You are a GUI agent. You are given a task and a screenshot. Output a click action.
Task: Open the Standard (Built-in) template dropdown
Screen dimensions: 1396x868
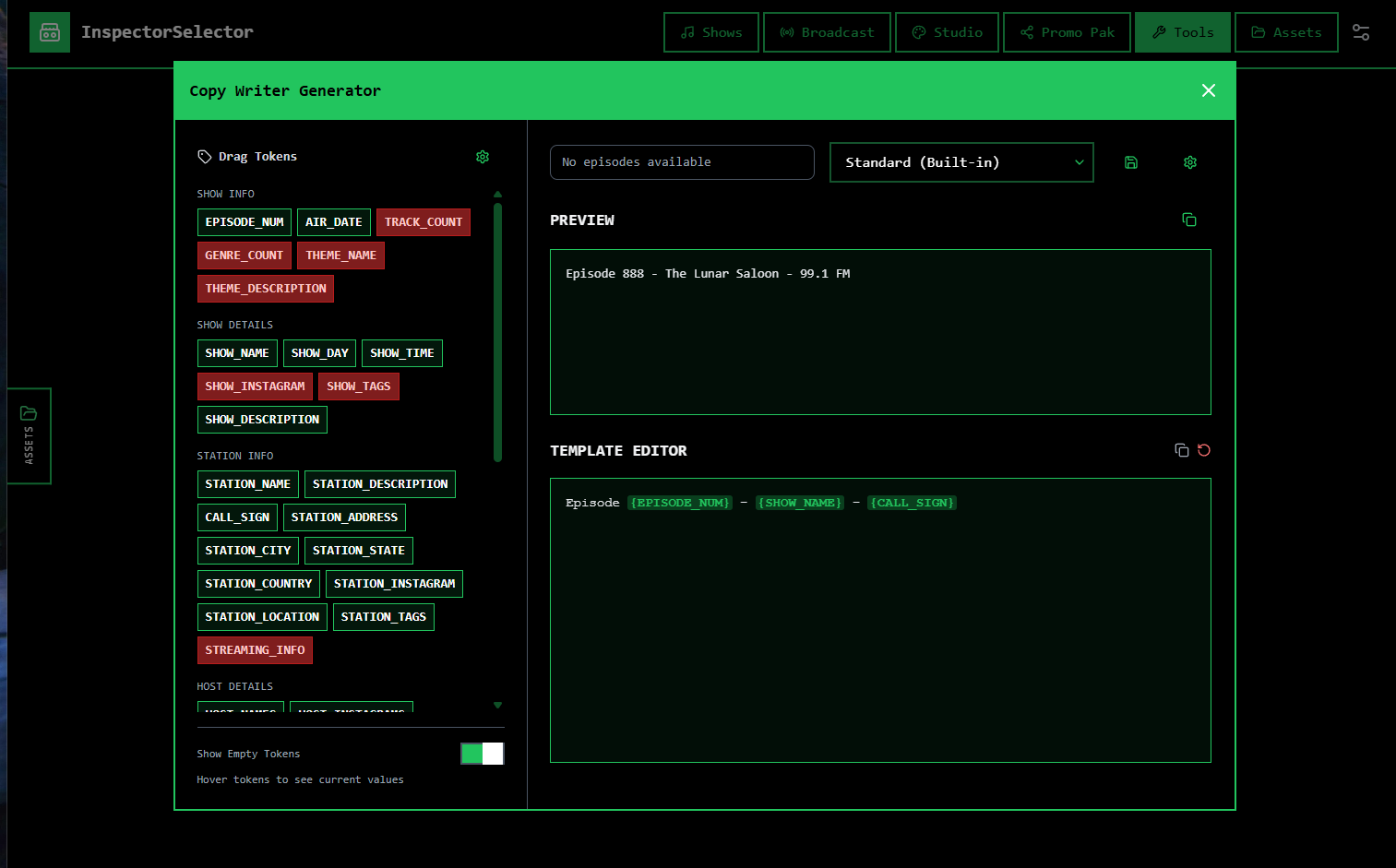960,162
